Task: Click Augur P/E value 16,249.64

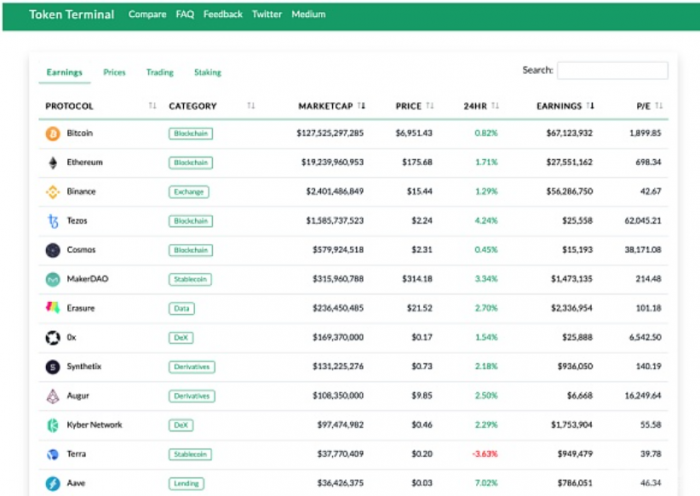Action: [643, 396]
